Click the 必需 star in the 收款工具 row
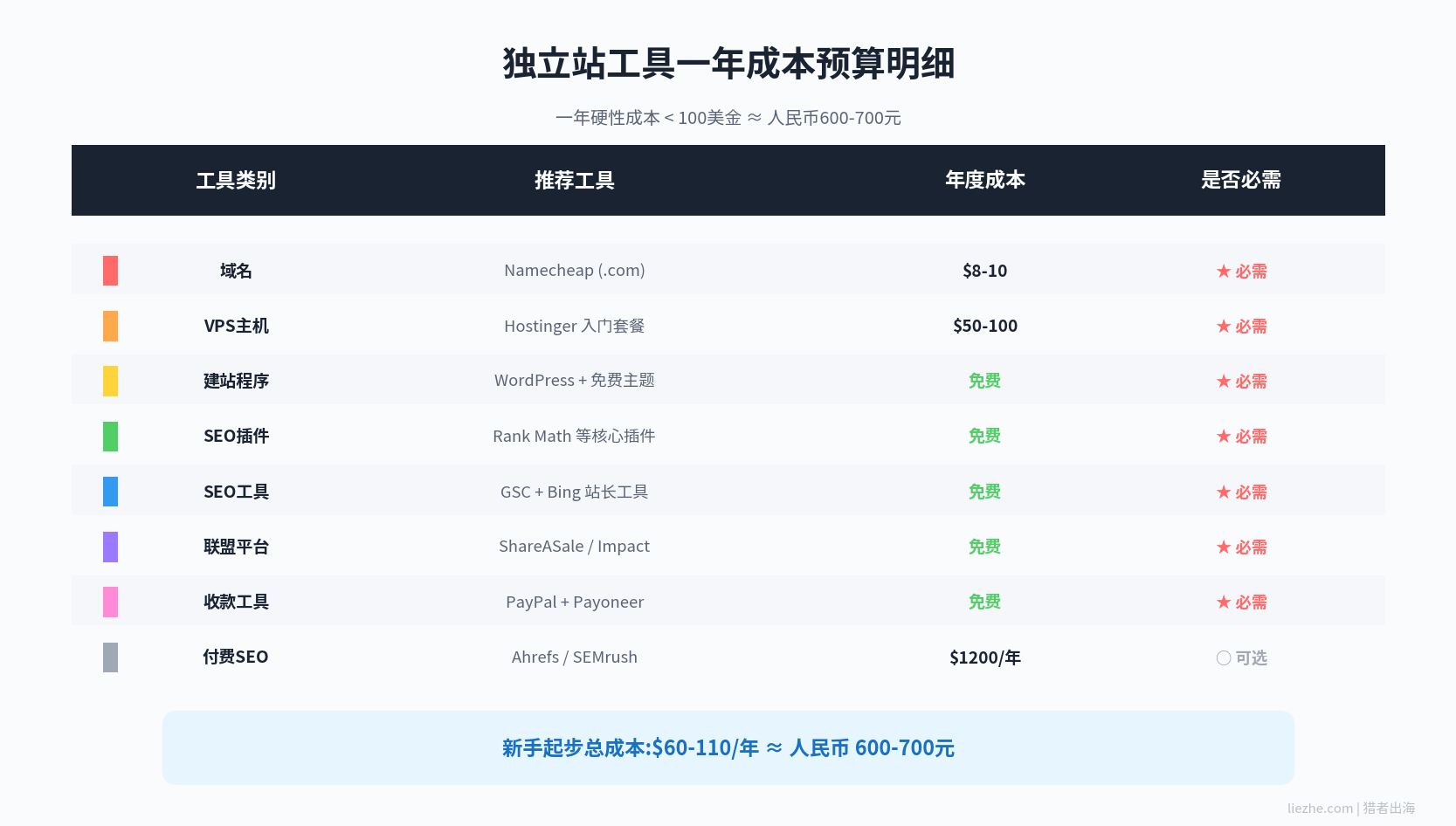 pos(1223,602)
